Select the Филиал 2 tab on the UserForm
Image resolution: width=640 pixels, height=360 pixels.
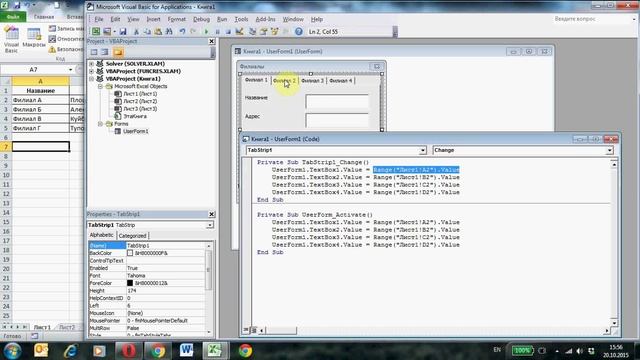[x=284, y=81]
